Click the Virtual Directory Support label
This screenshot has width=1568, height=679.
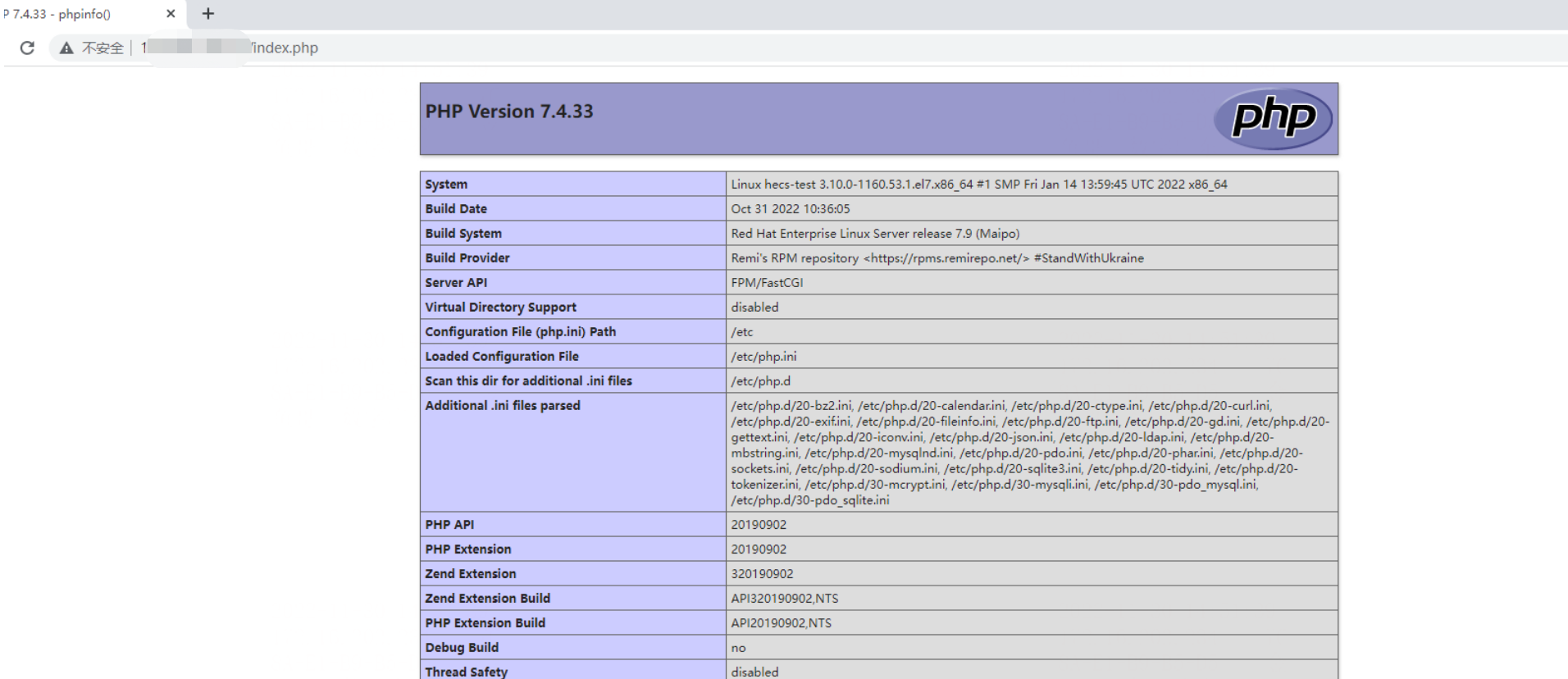(x=500, y=308)
